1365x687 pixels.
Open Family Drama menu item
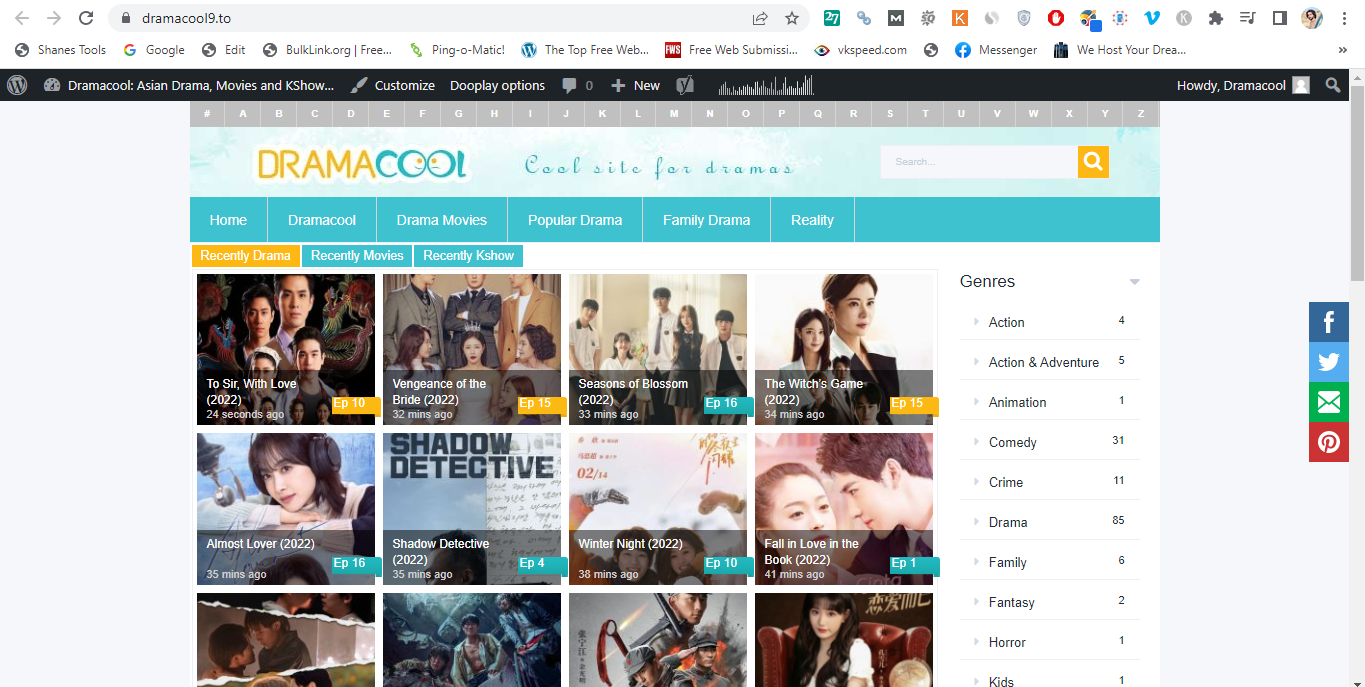click(706, 220)
